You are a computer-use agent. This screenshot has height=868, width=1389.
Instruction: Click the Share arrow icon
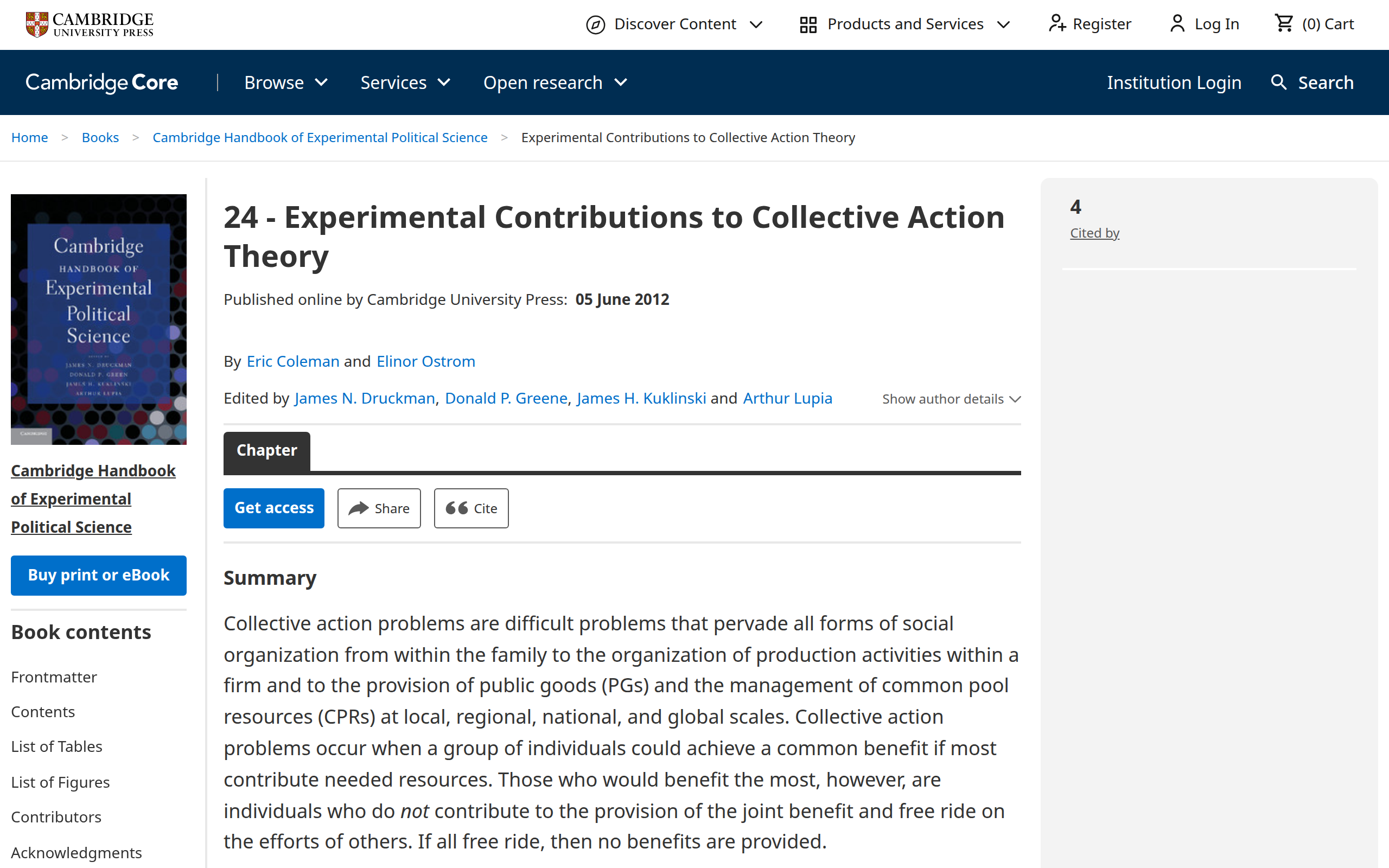point(359,508)
